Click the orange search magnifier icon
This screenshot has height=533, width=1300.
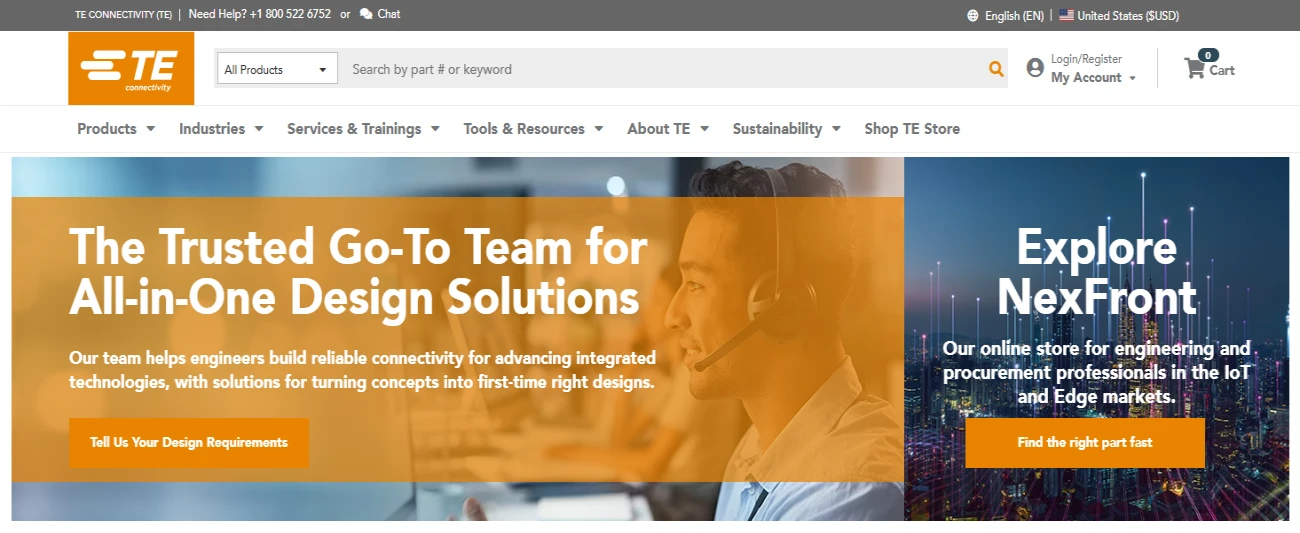click(996, 69)
